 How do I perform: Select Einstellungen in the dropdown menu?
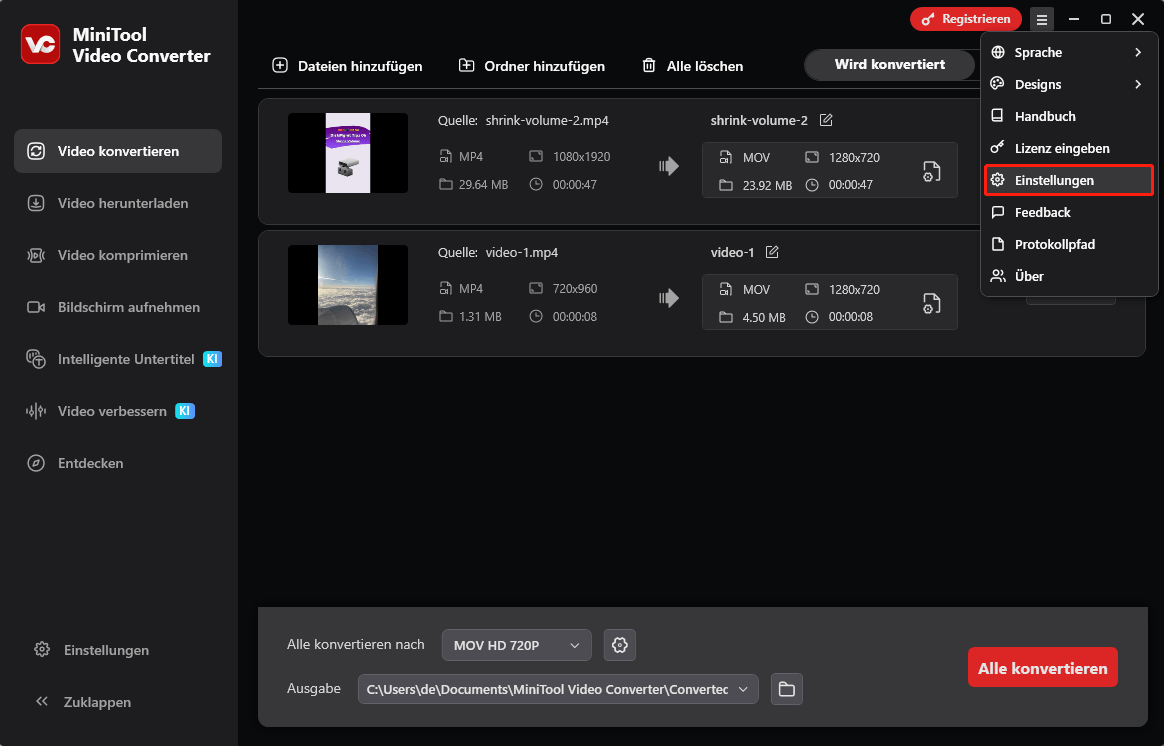(1069, 180)
